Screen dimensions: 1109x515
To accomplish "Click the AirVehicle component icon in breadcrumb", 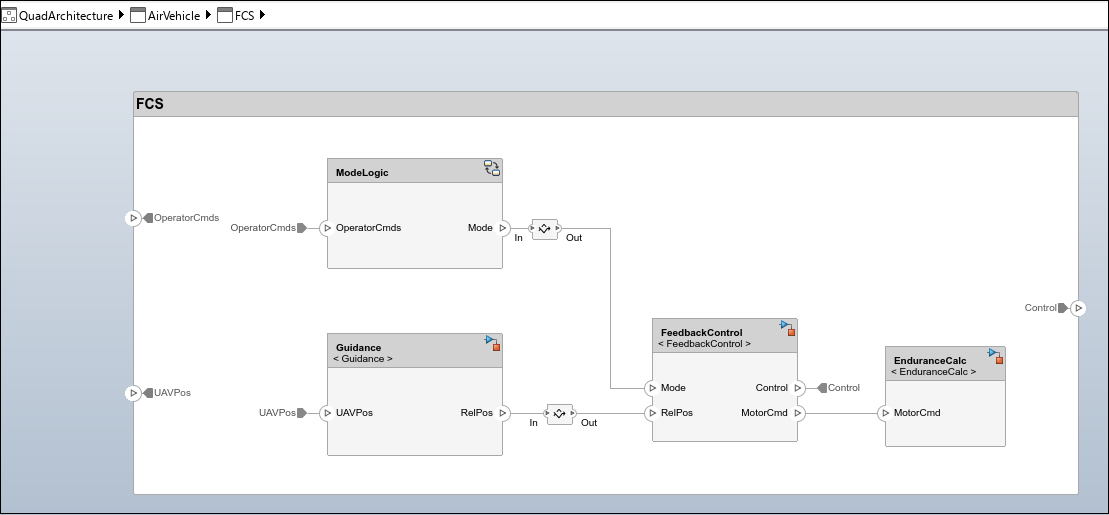I will tap(138, 15).
